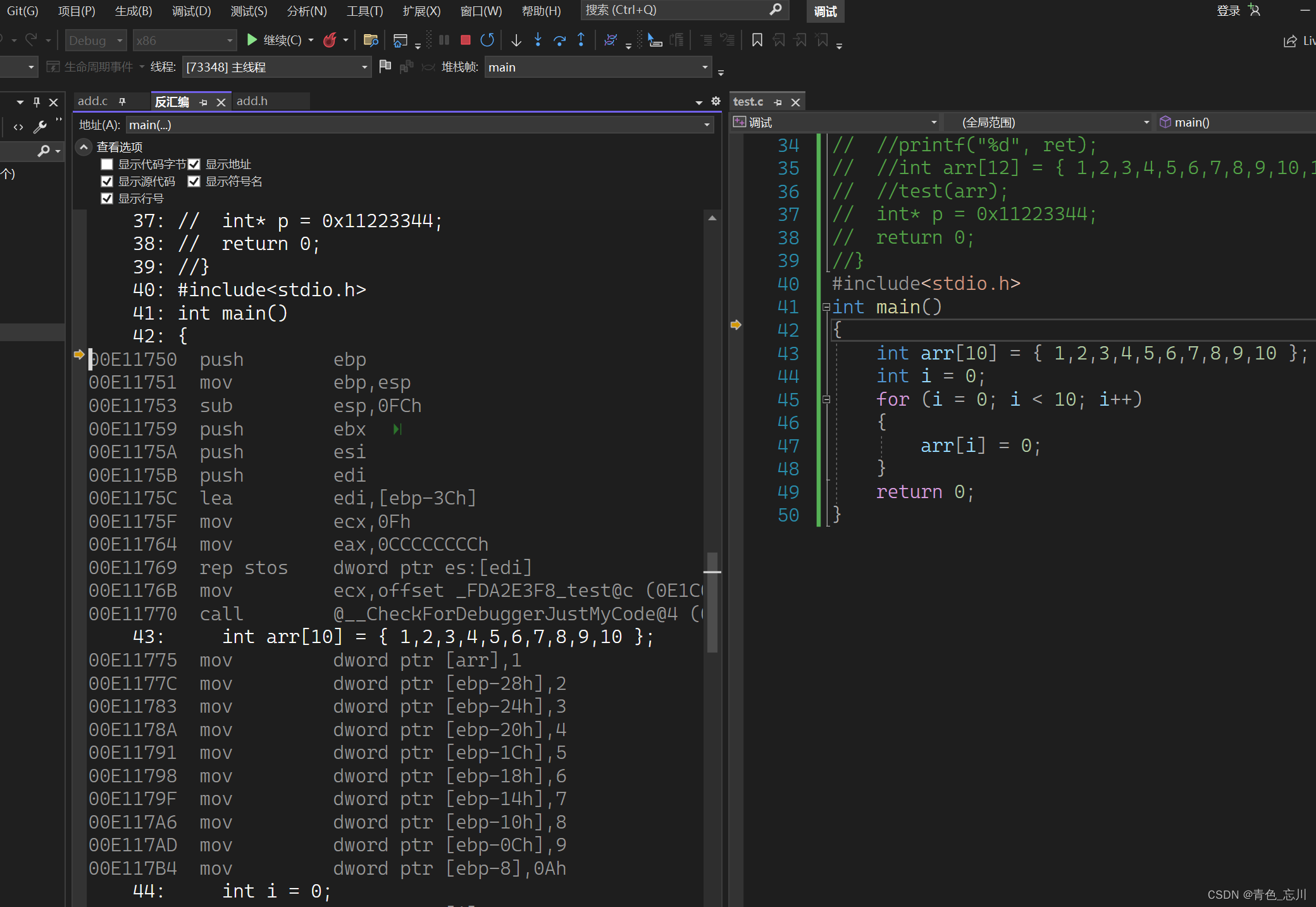Click the red Stop Debugging icon

pos(466,41)
